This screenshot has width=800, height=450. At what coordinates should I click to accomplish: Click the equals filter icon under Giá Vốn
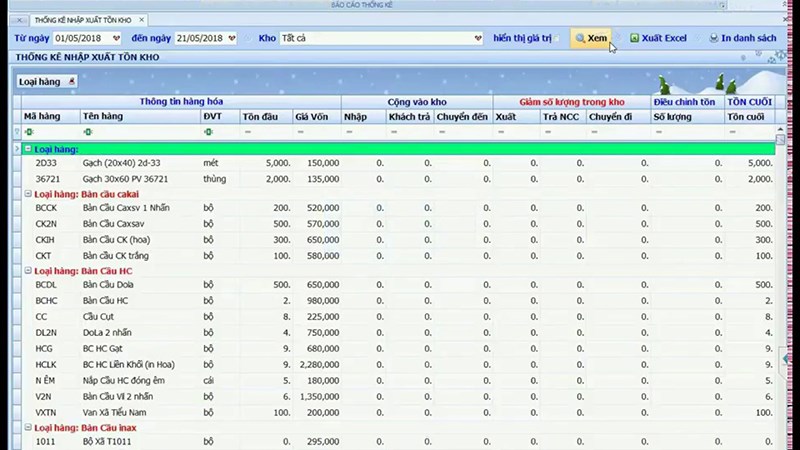point(301,132)
